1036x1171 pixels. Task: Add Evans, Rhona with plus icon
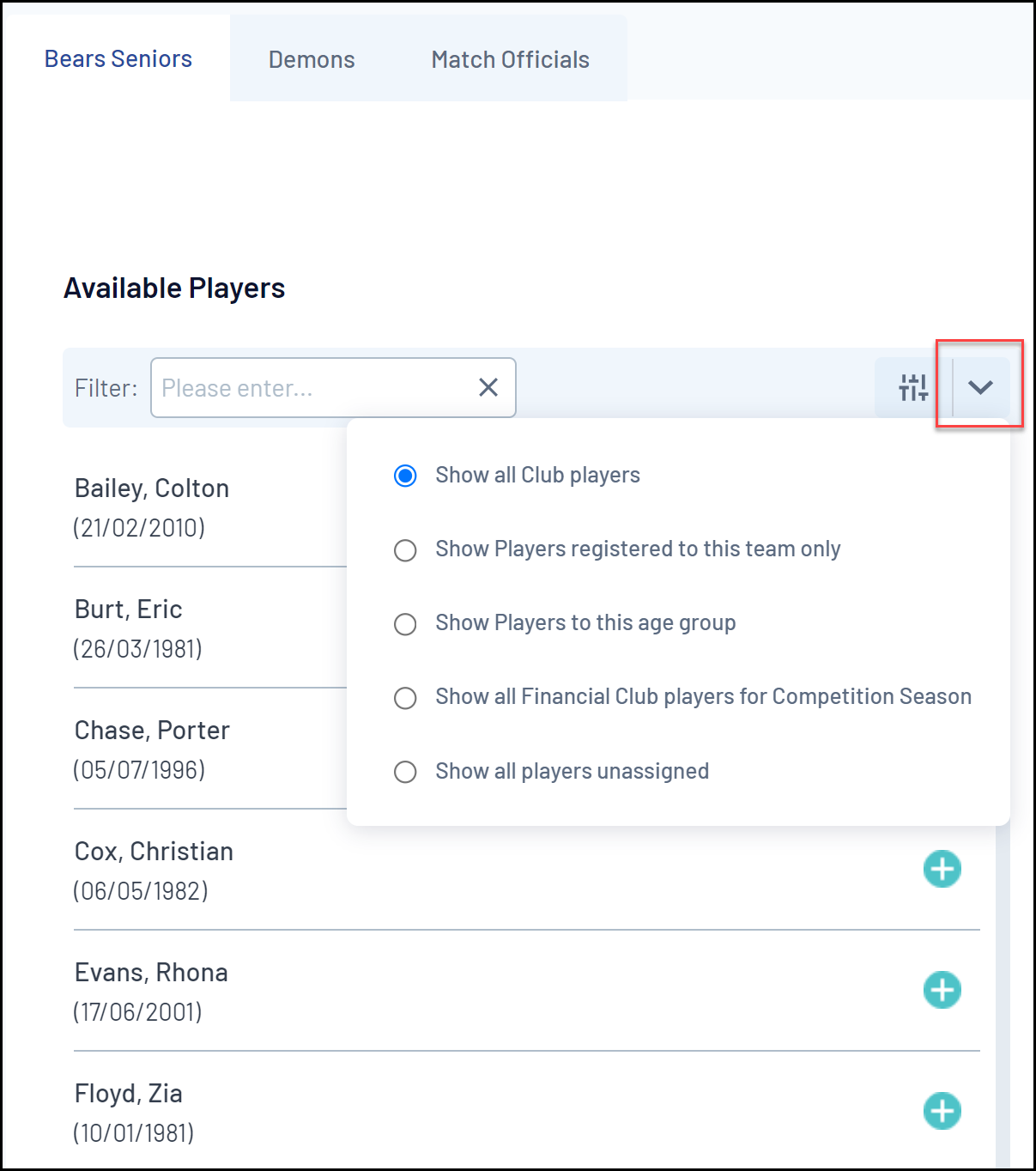tap(942, 990)
